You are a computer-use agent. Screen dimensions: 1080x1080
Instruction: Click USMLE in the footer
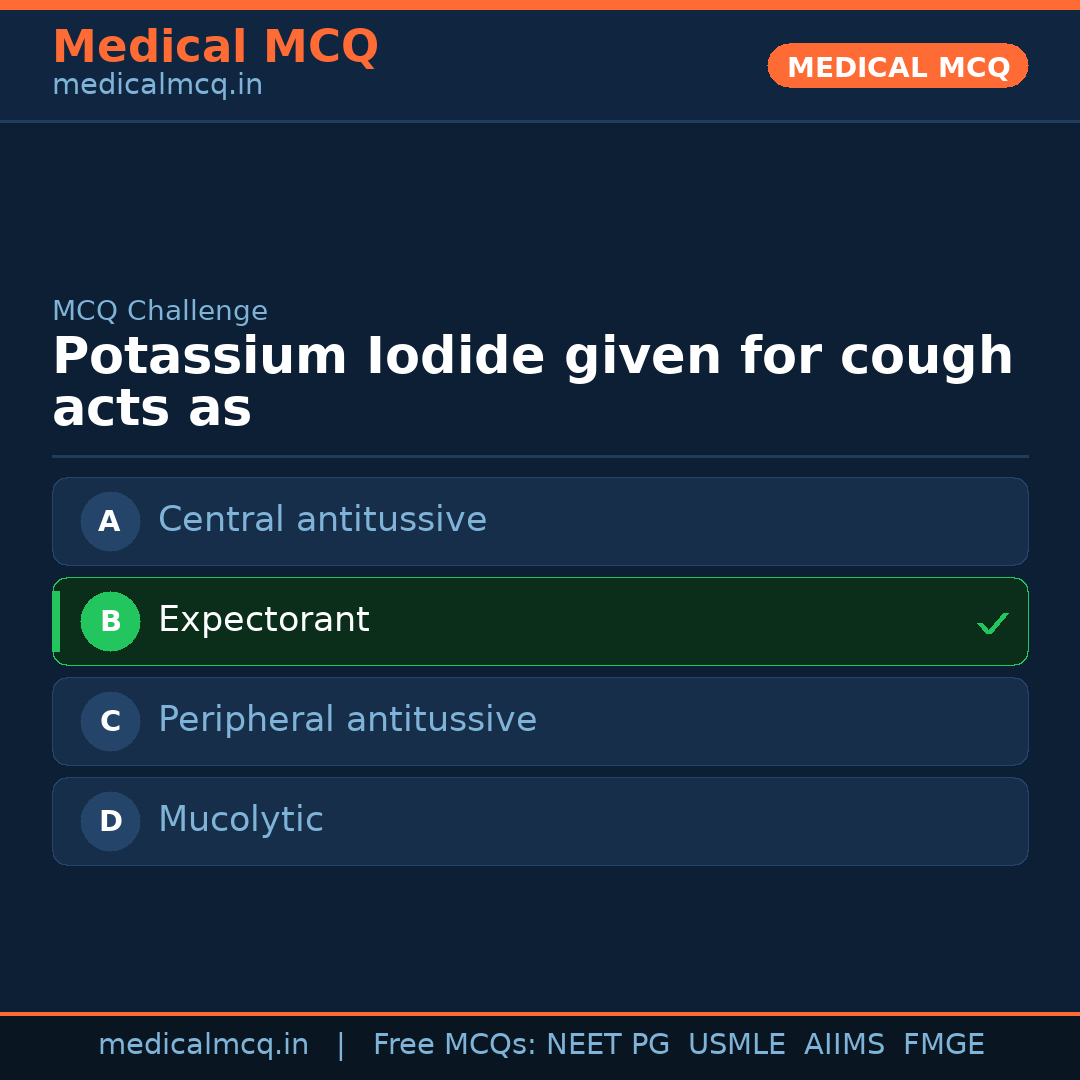click(736, 1045)
